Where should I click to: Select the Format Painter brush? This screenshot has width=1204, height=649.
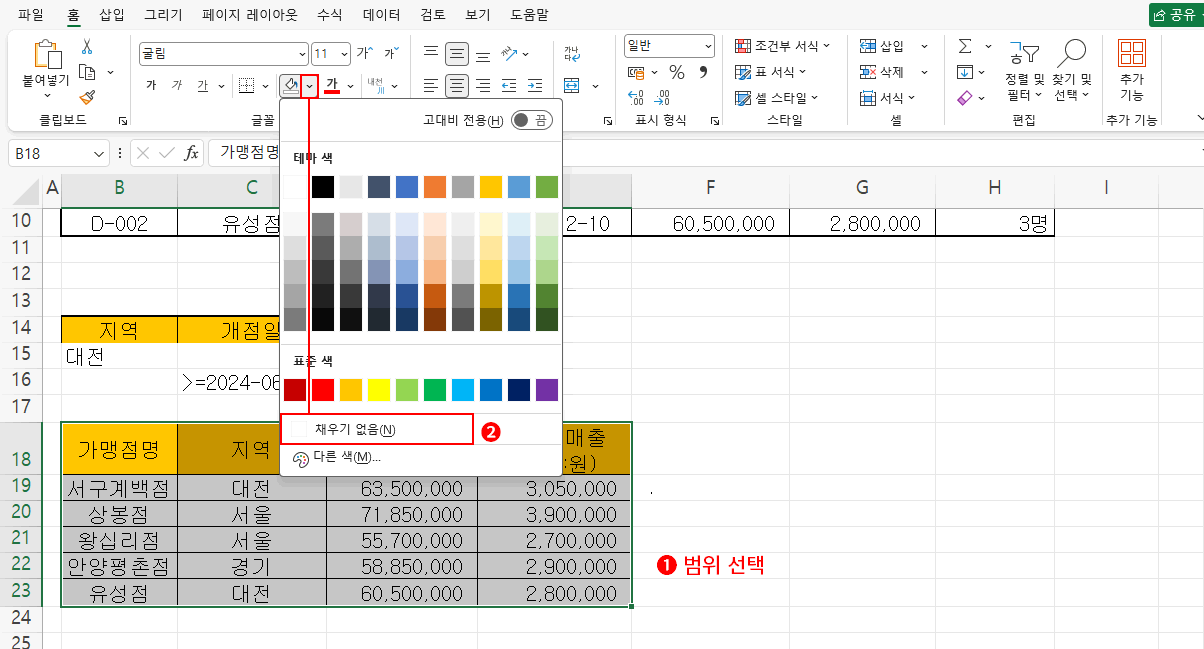pos(87,97)
